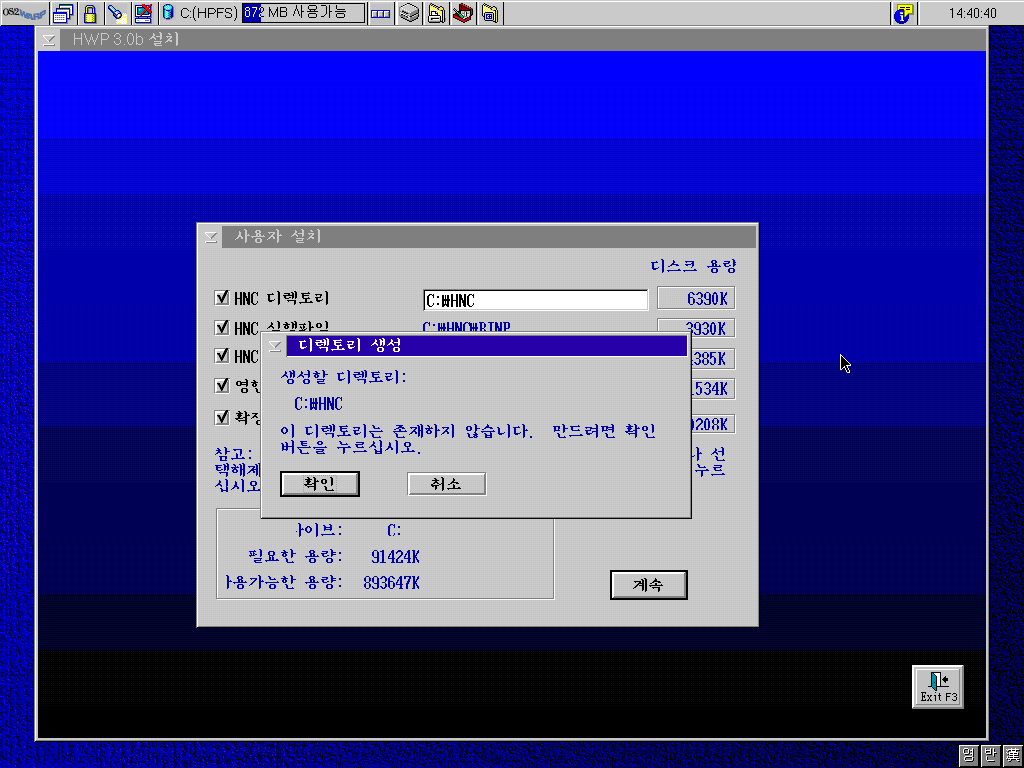
Task: Click the 계속 button
Action: (648, 584)
